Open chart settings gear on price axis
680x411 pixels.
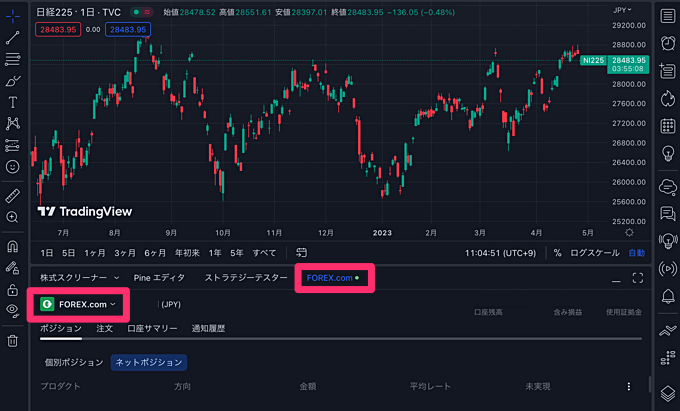tap(629, 233)
